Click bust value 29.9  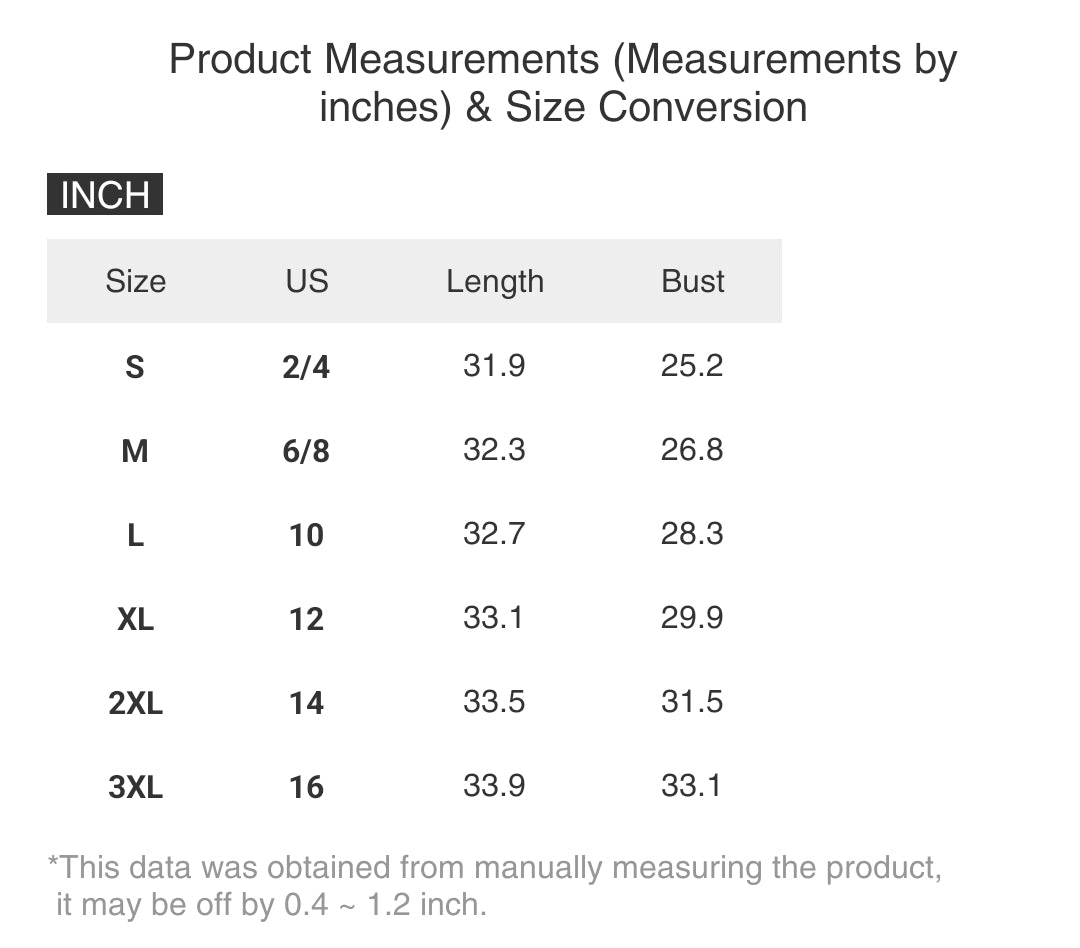691,617
